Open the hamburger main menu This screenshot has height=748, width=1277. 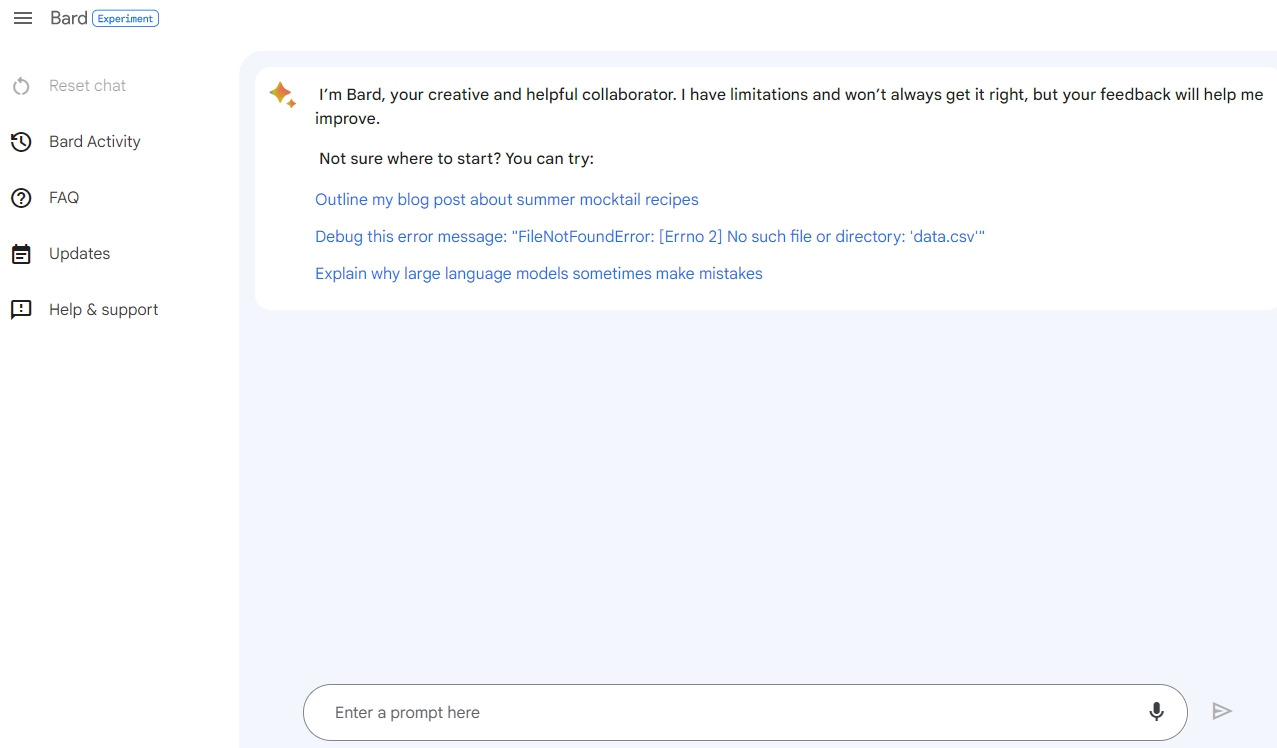[x=23, y=19]
